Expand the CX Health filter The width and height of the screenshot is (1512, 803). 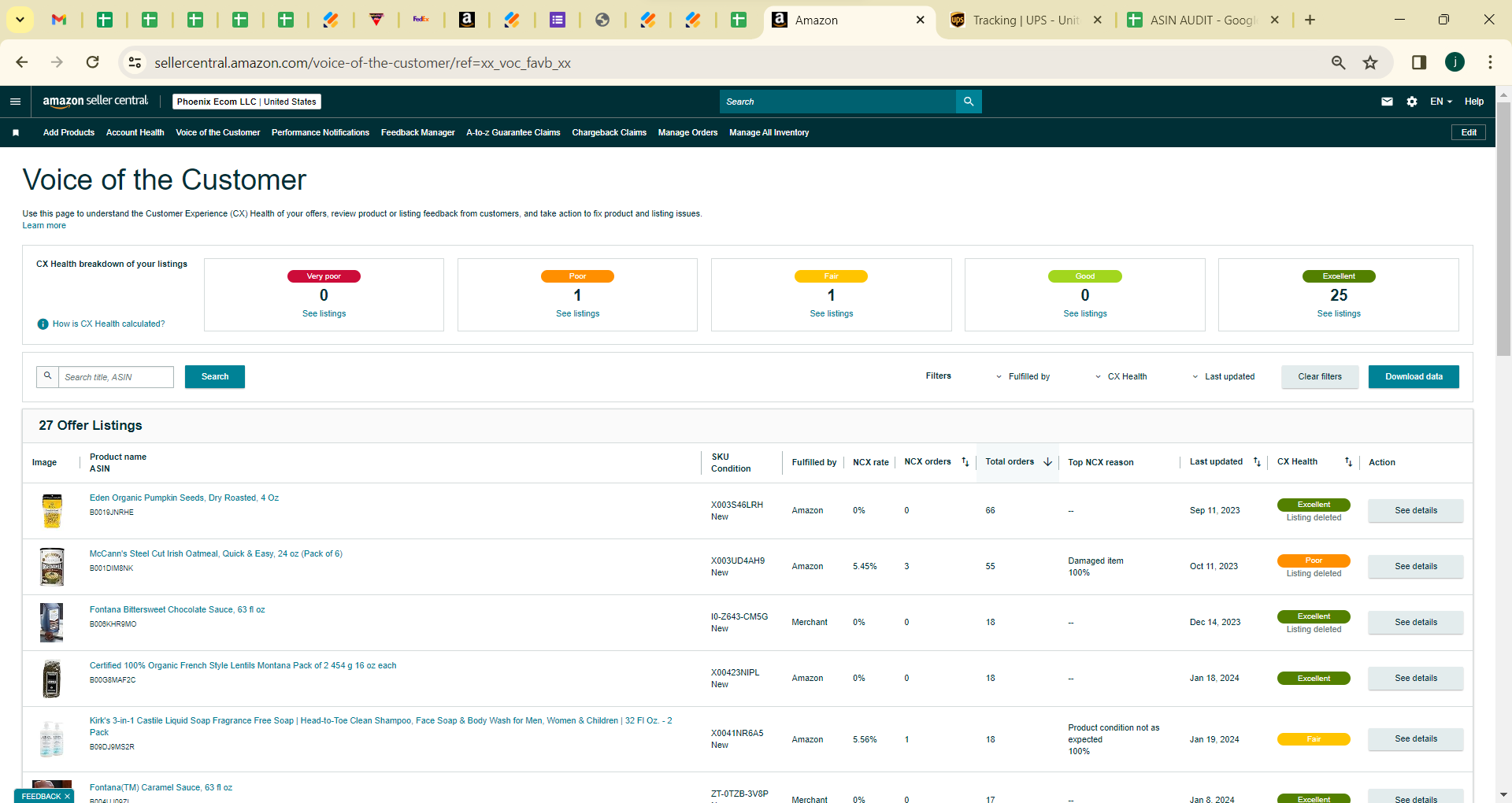coord(1121,377)
